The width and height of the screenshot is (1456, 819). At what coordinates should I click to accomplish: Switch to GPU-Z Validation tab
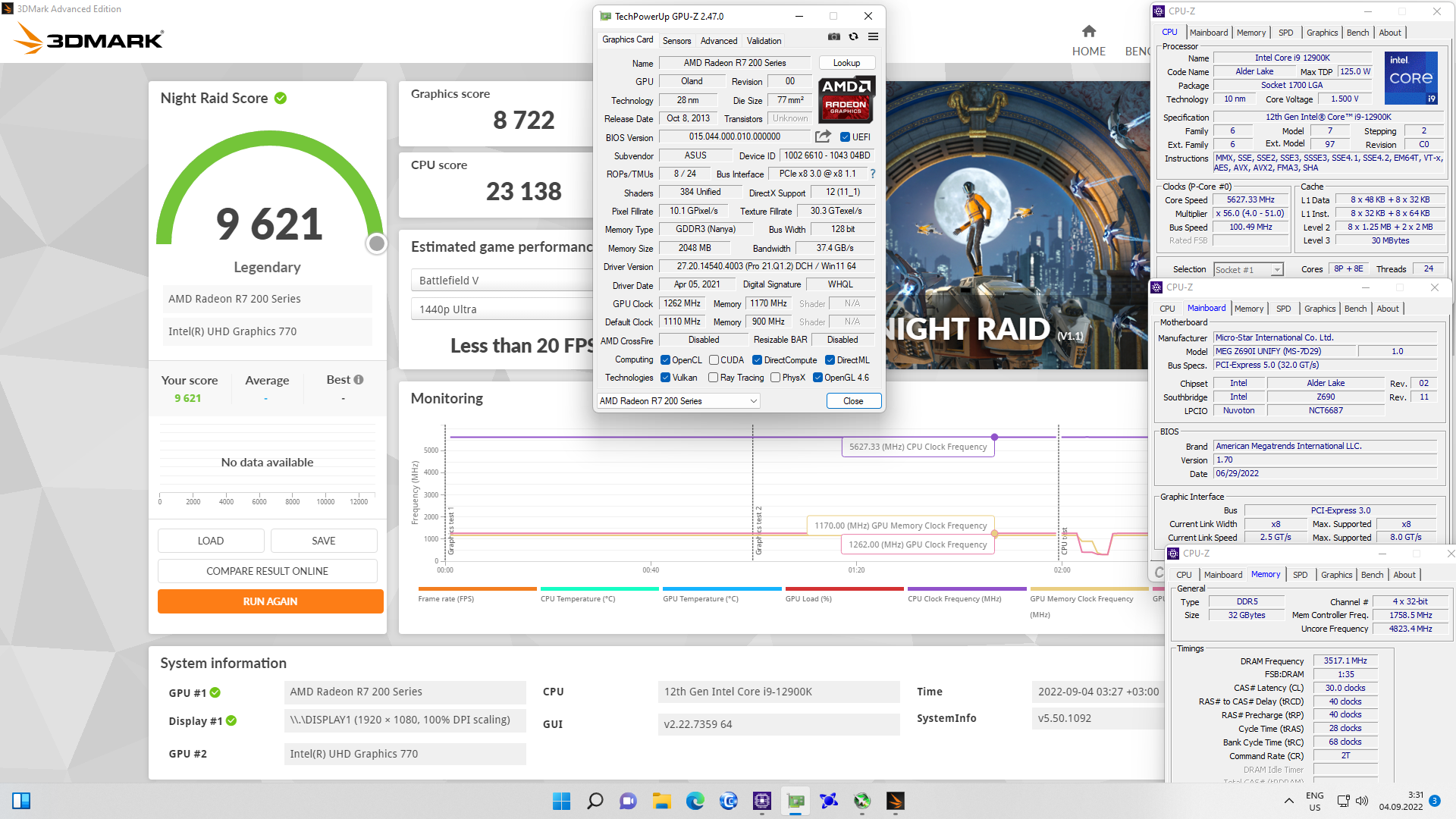point(764,41)
